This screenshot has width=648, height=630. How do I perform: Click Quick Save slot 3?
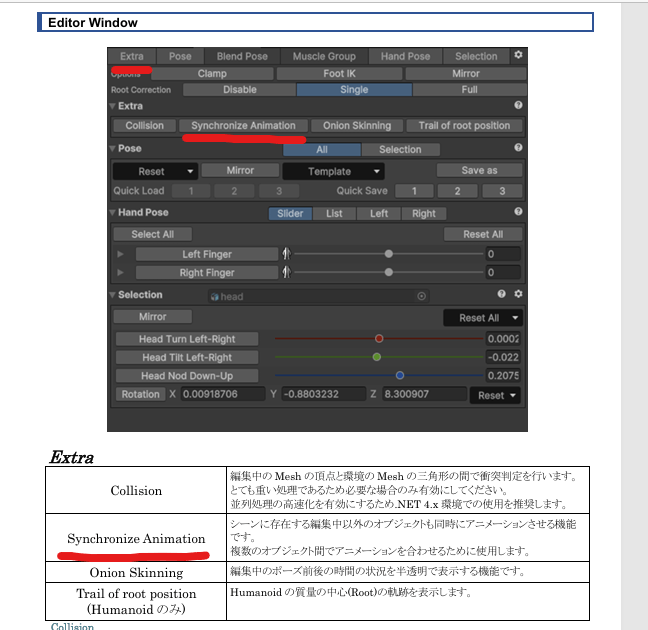(502, 191)
